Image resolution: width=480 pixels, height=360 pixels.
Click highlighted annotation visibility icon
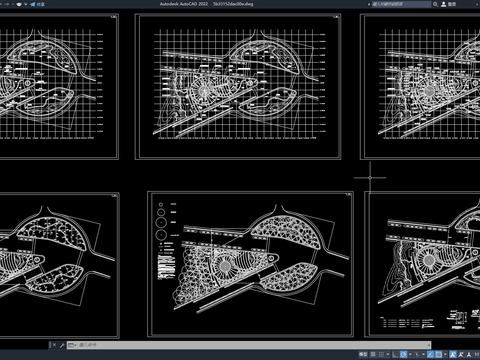pyautogui.click(x=453, y=354)
